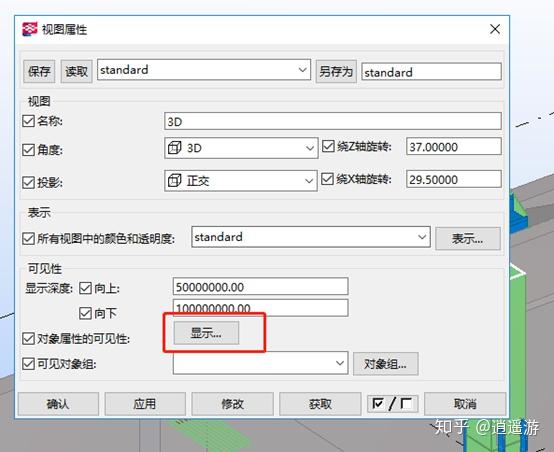Click the 表示... button

(468, 239)
